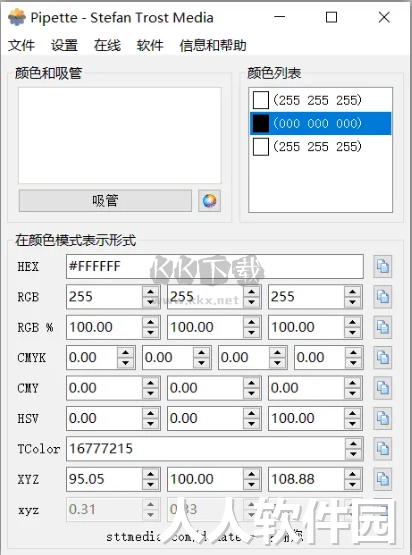Open the 设置 menu
412x555 pixels.
click(x=64, y=45)
